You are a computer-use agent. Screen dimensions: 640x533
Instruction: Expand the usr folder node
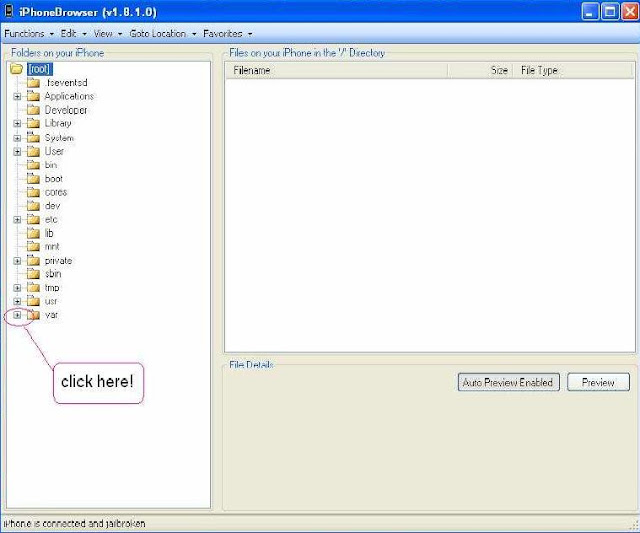coord(17,302)
